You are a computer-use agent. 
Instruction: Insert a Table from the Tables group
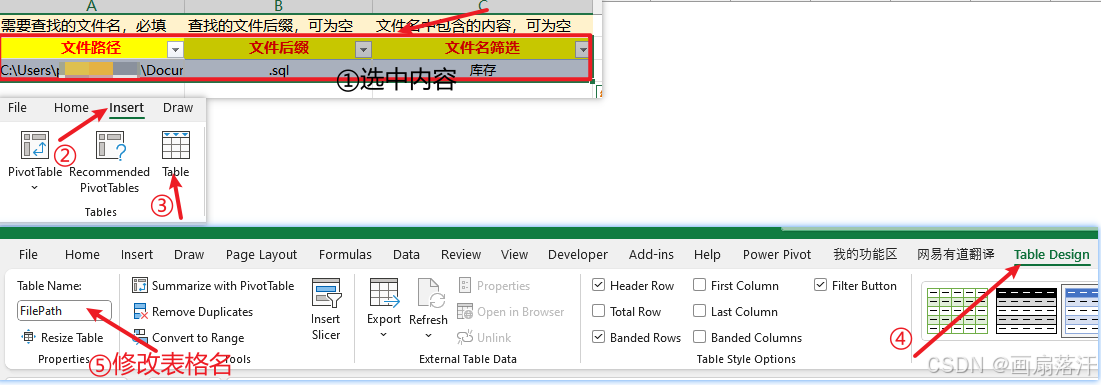click(176, 154)
